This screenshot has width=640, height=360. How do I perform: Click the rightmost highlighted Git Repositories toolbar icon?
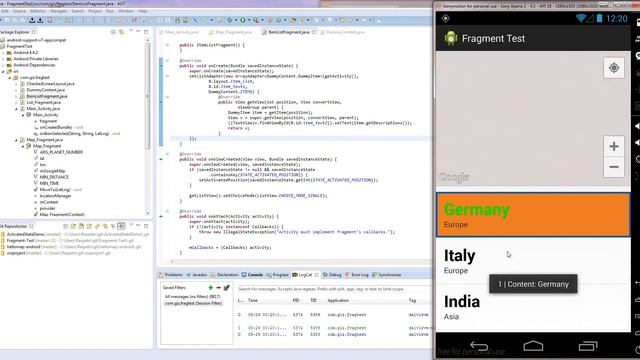[x=121, y=226]
